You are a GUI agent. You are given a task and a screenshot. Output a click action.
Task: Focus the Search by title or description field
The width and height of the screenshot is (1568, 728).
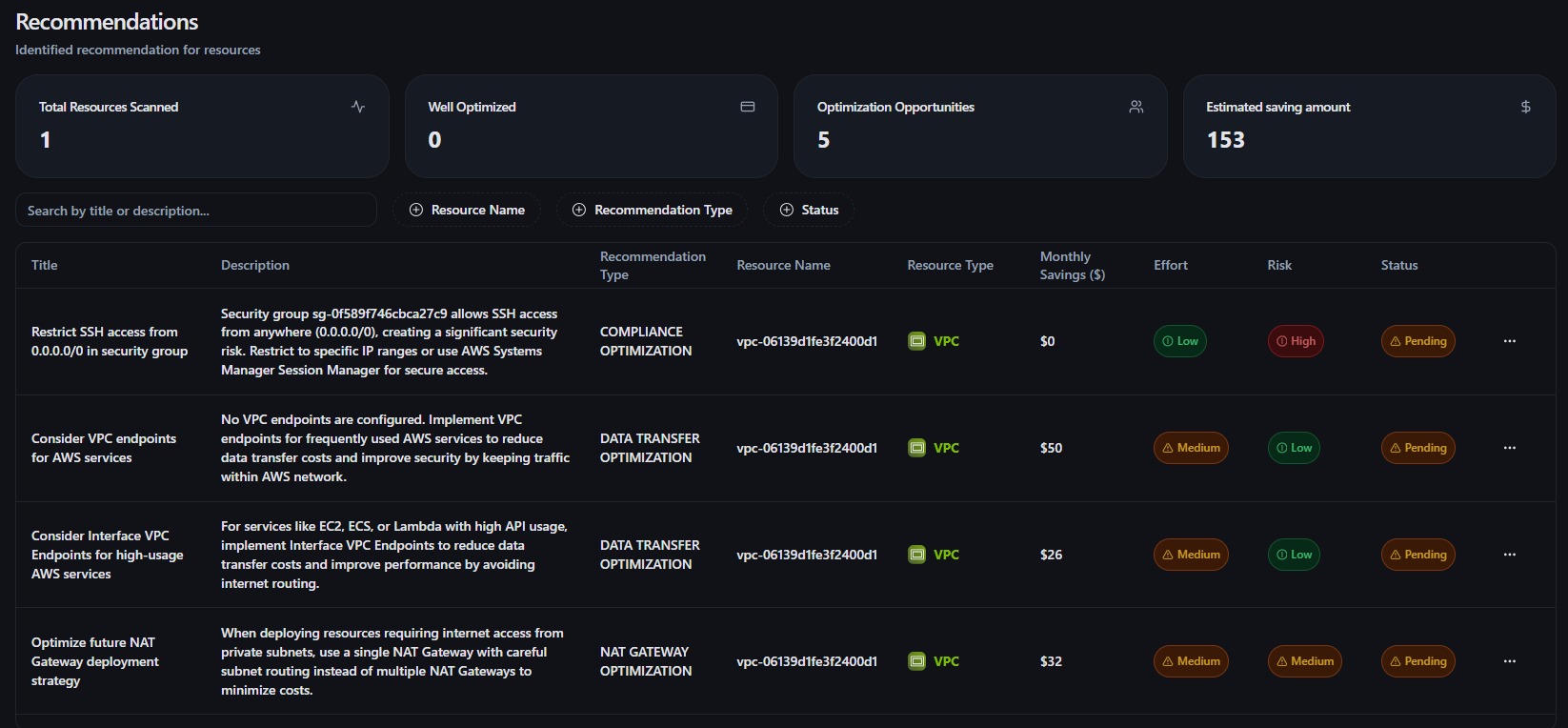click(x=196, y=210)
